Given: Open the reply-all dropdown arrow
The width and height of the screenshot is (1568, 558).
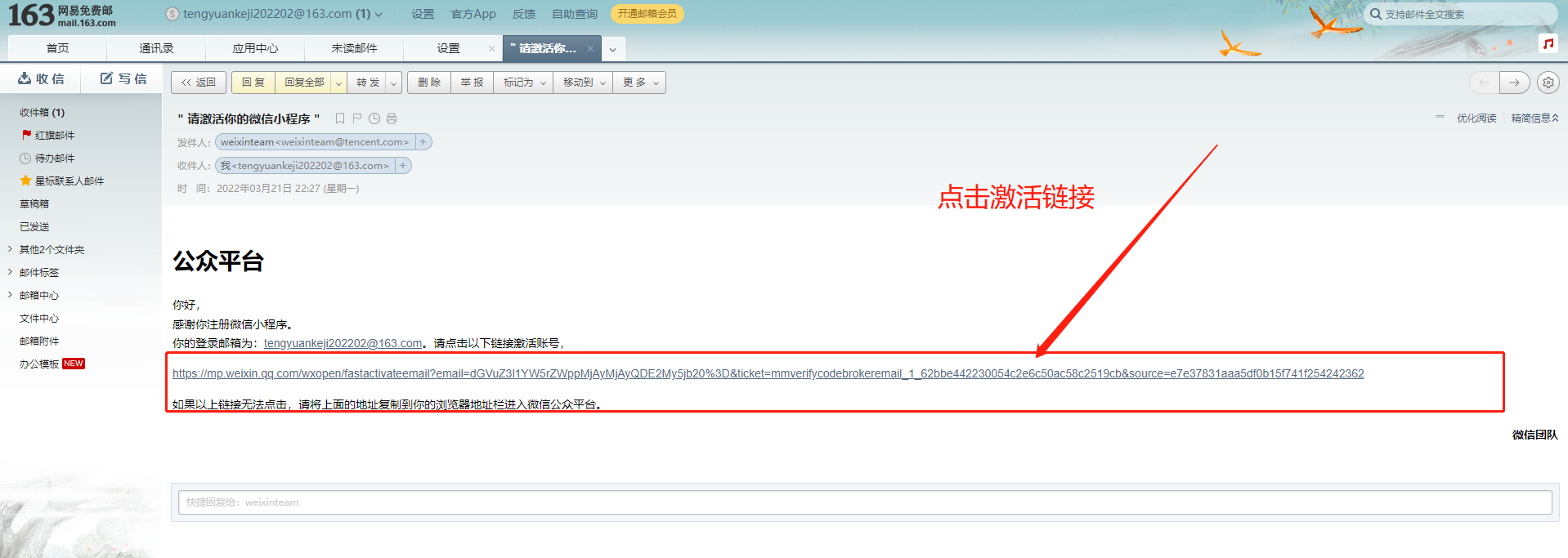Looking at the screenshot, I should 338,83.
